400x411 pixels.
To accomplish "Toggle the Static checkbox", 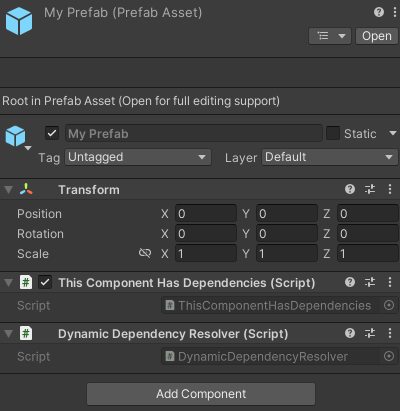I will [333, 133].
